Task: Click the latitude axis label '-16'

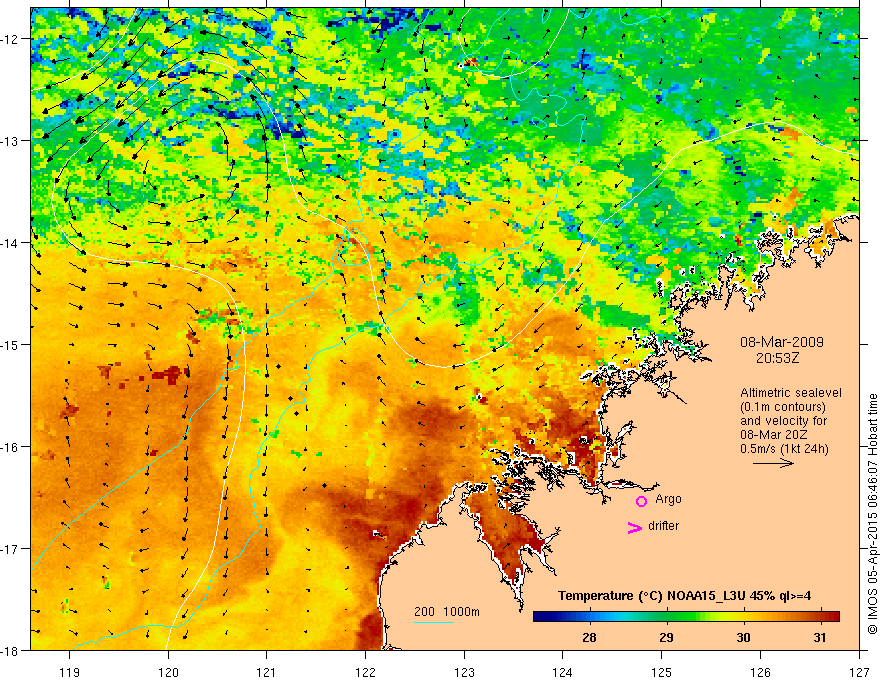Action: click(10, 447)
